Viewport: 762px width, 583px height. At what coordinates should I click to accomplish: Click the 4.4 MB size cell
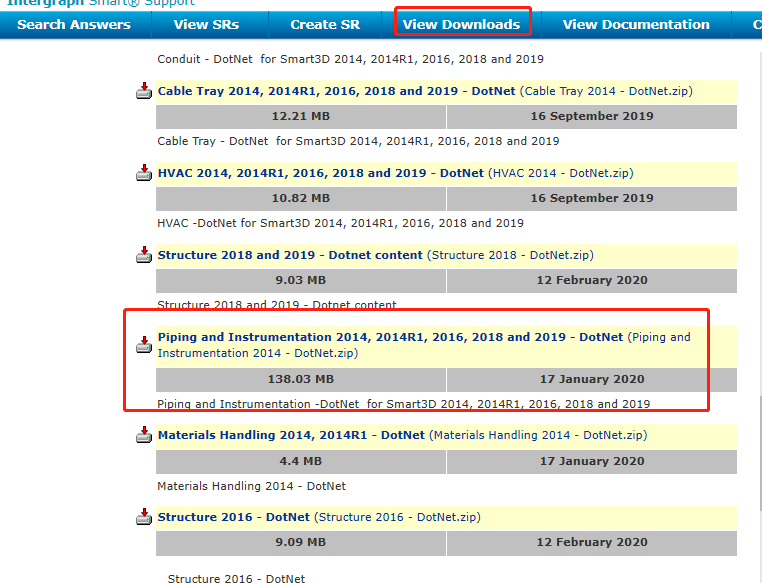click(301, 462)
